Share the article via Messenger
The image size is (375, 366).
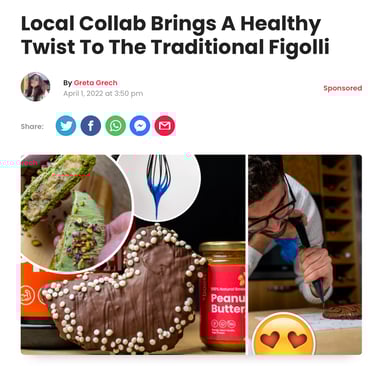point(140,126)
